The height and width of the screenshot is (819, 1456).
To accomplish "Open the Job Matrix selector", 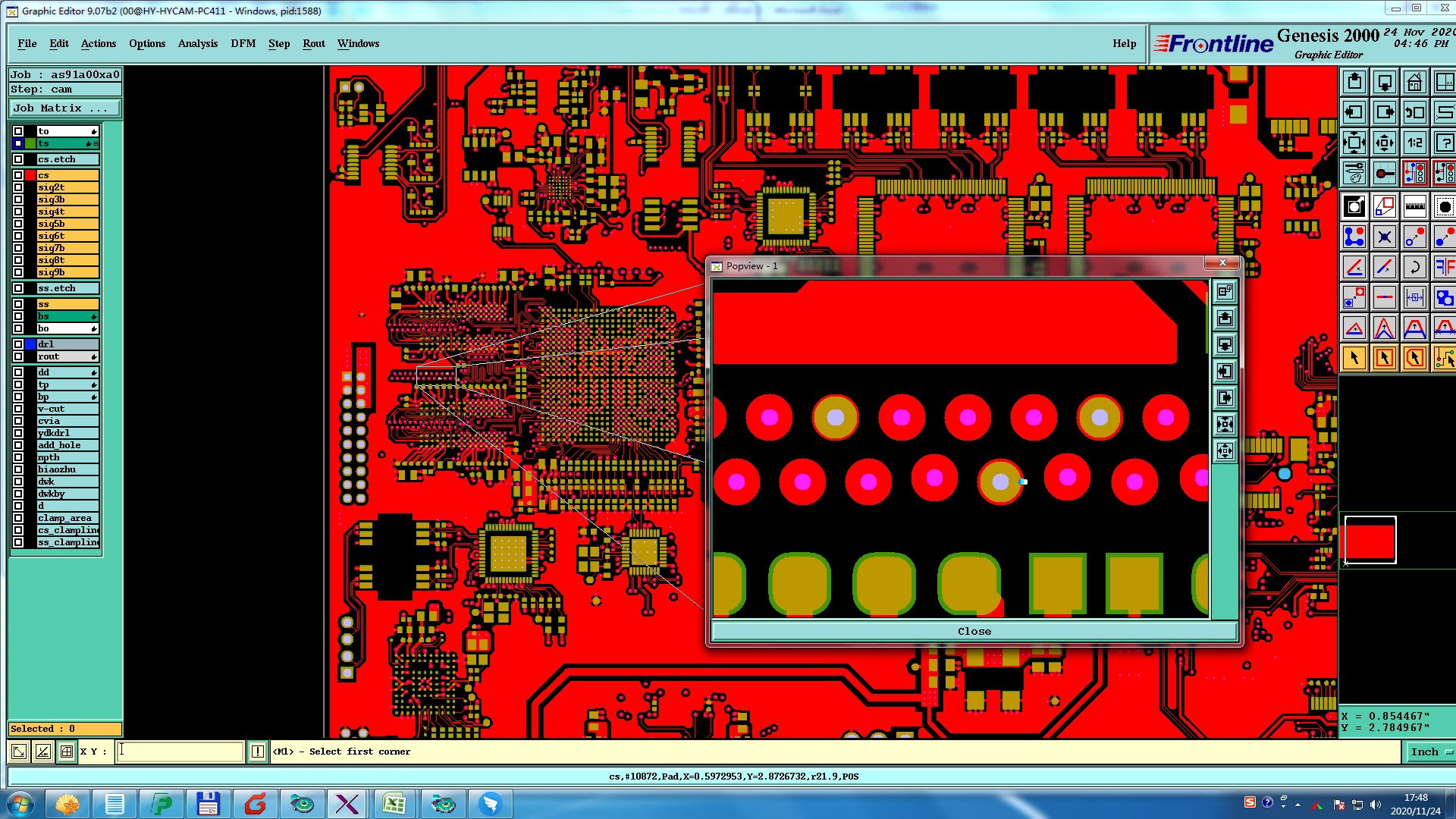I will 64,108.
